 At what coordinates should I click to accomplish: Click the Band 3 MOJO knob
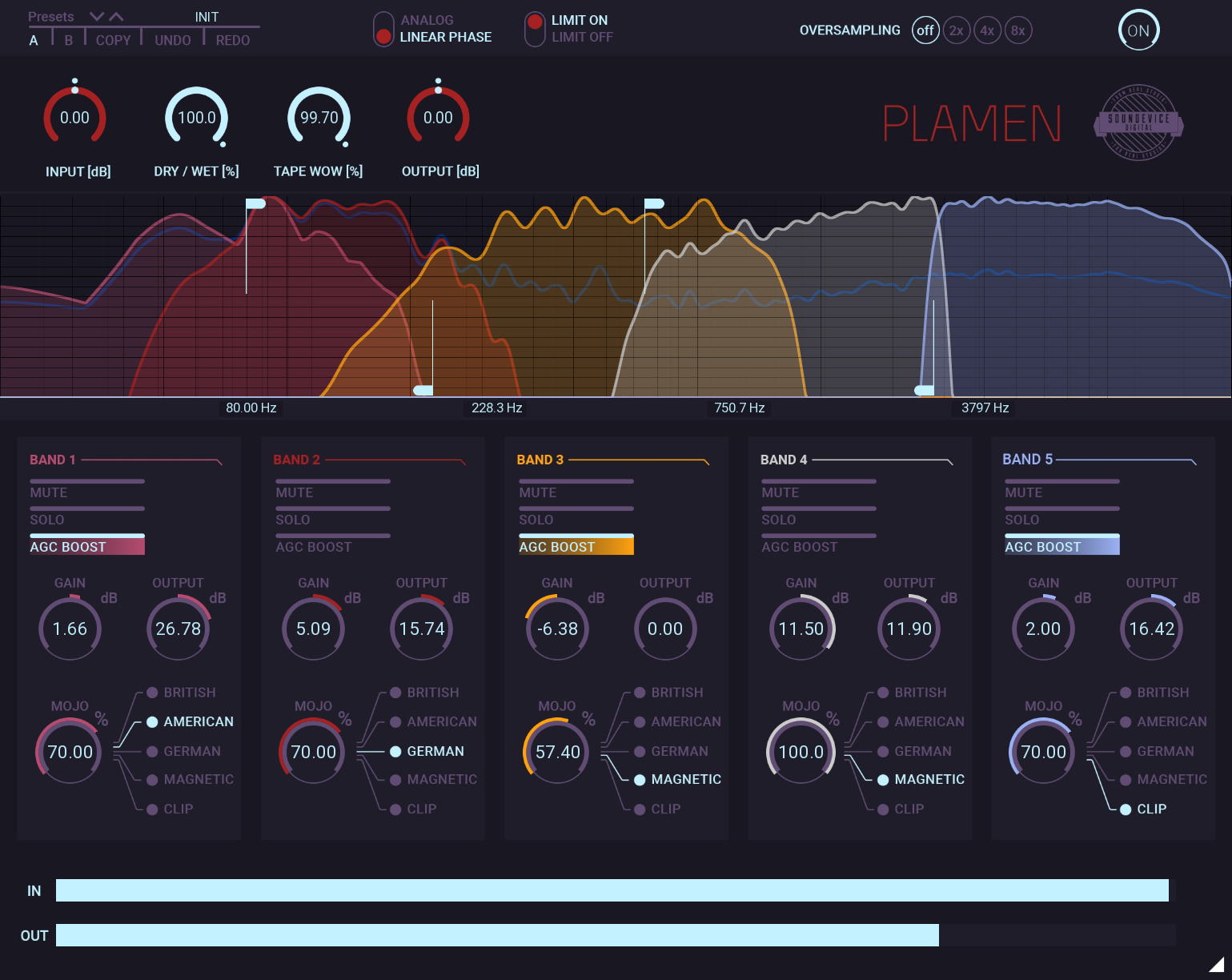pos(557,752)
